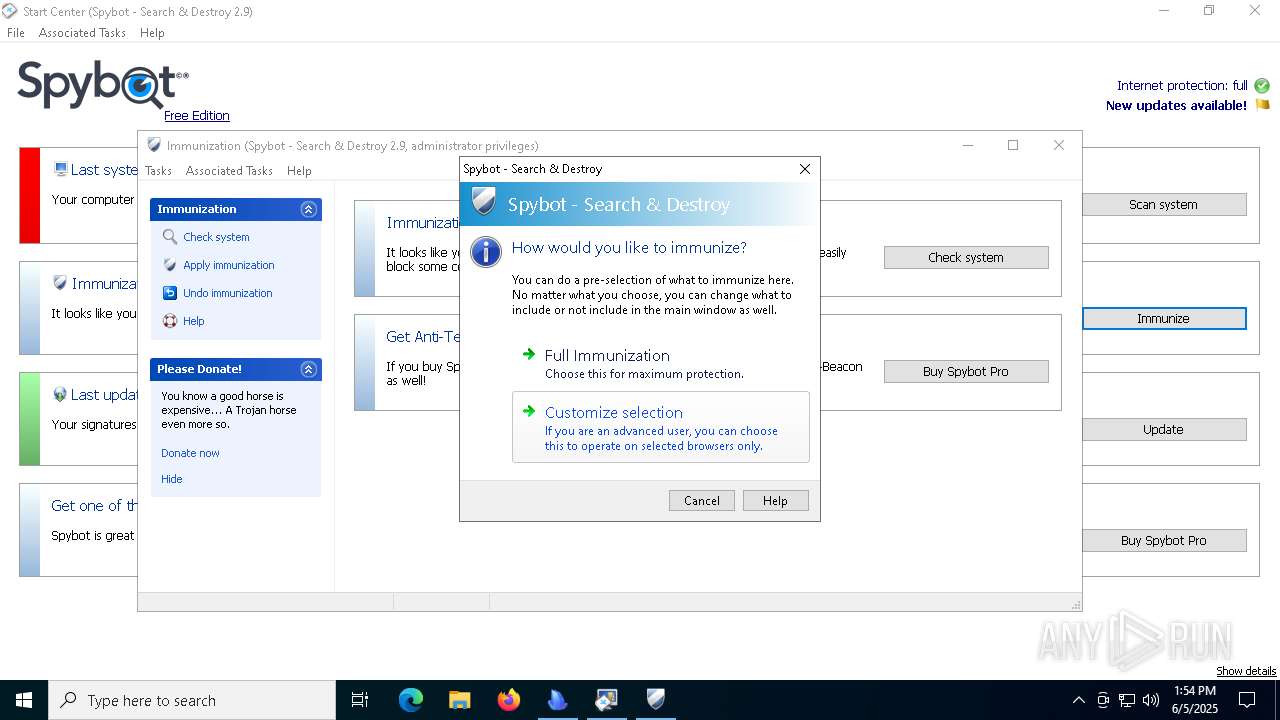Launch Firefox from taskbar
1280x720 pixels.
tap(508, 700)
